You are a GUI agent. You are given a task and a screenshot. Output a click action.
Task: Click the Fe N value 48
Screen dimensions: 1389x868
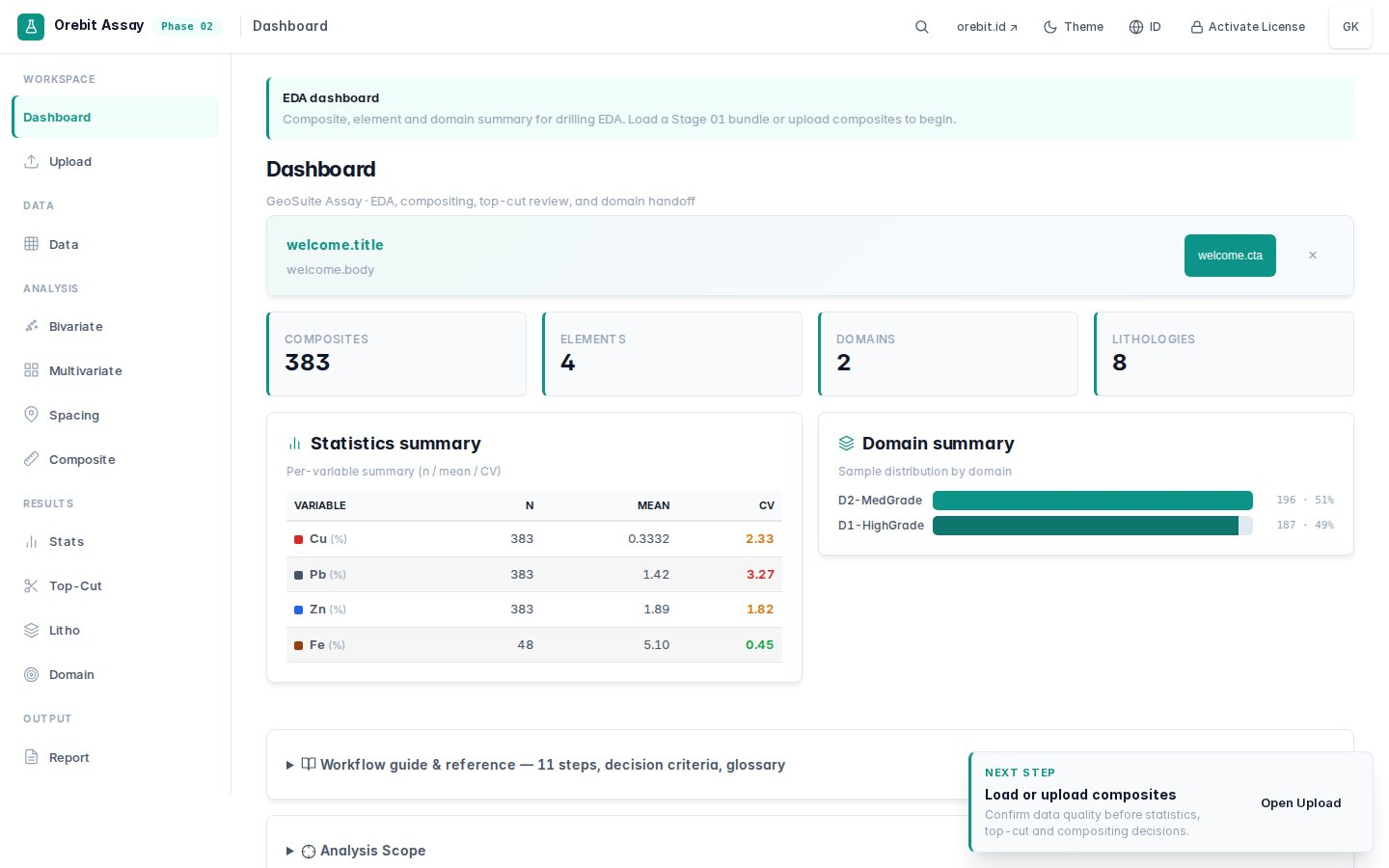pos(525,644)
